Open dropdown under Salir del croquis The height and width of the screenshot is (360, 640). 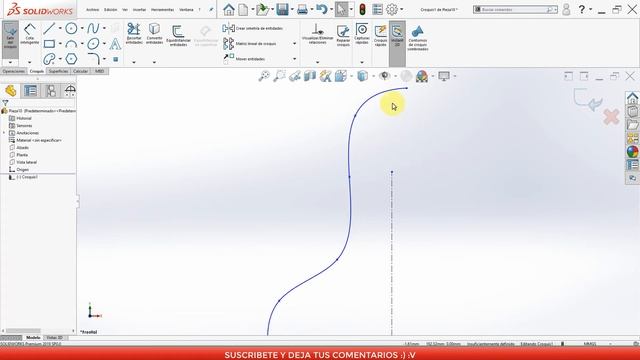point(10,62)
